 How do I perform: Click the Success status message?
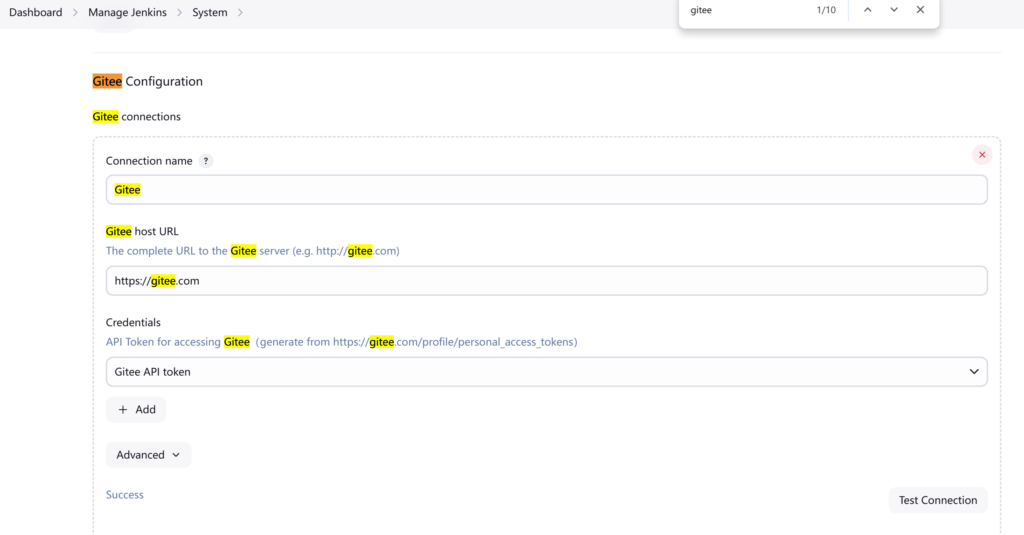point(125,494)
